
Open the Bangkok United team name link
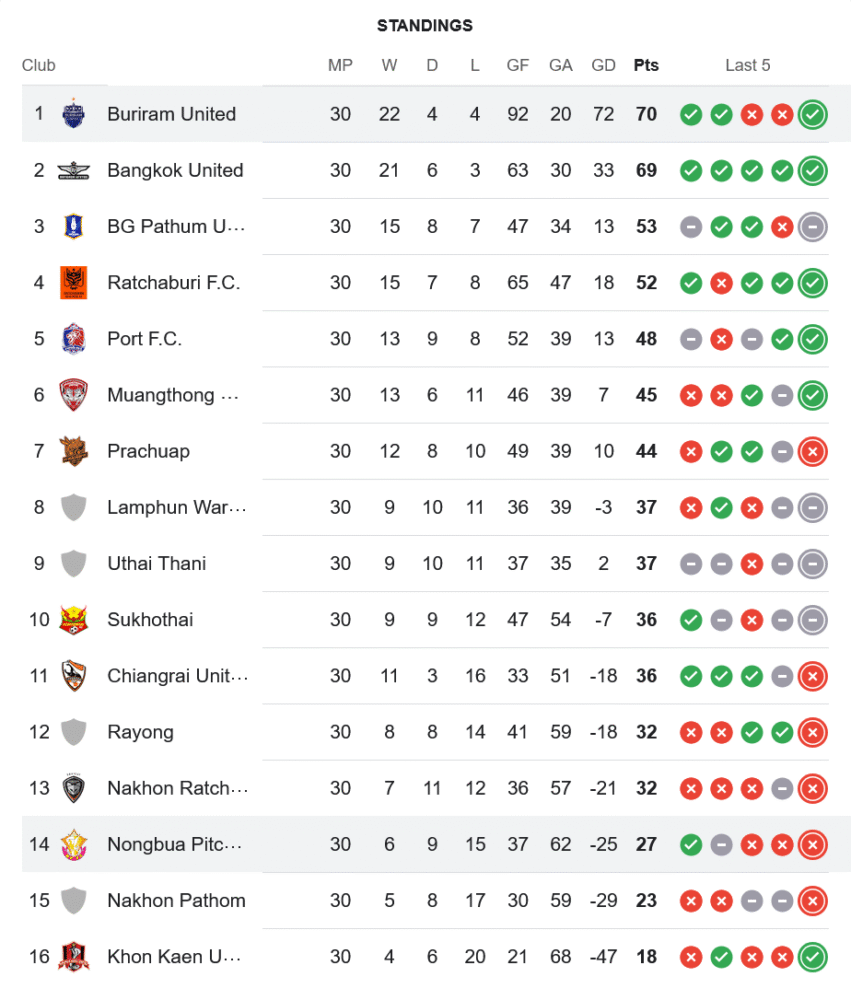point(175,170)
